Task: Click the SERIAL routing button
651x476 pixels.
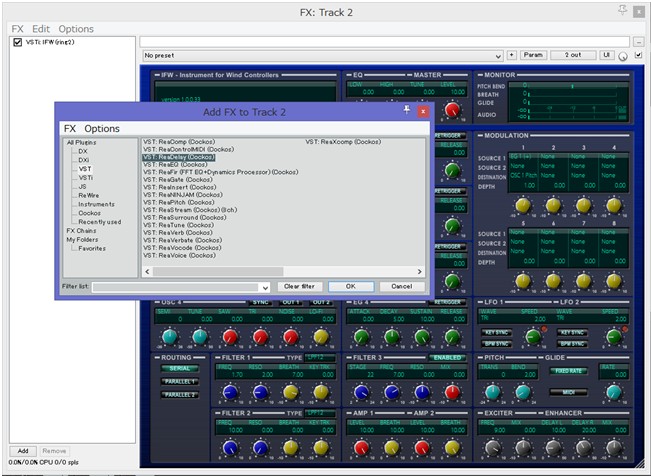Action: pyautogui.click(x=179, y=368)
